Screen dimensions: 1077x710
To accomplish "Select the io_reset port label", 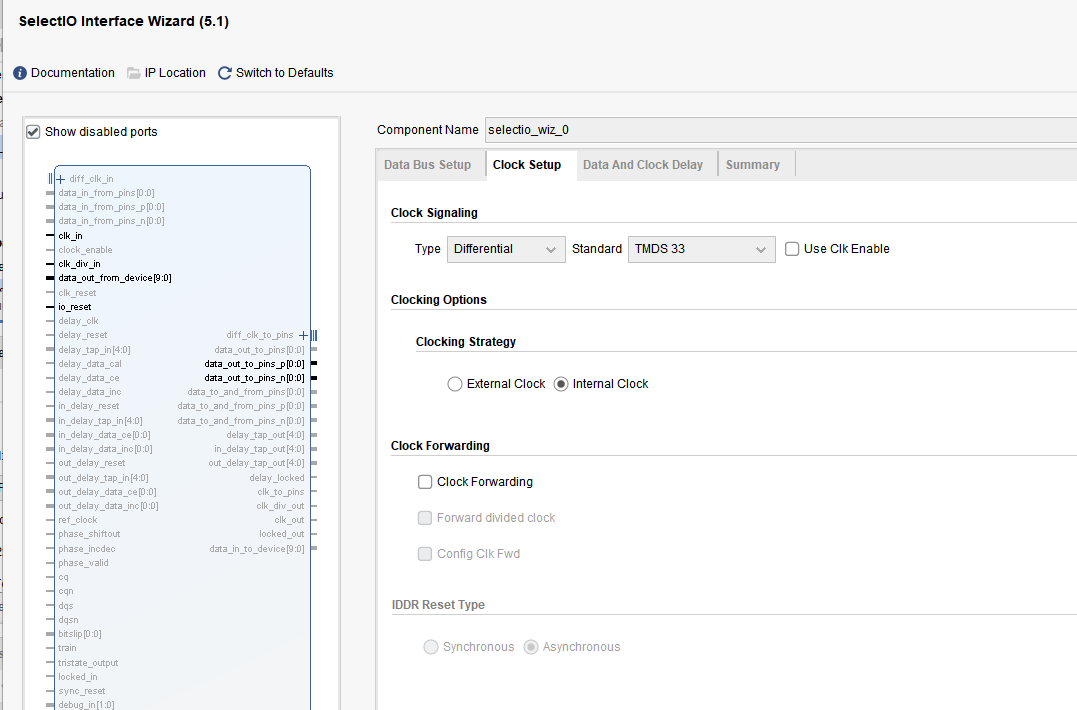I will coord(74,307).
